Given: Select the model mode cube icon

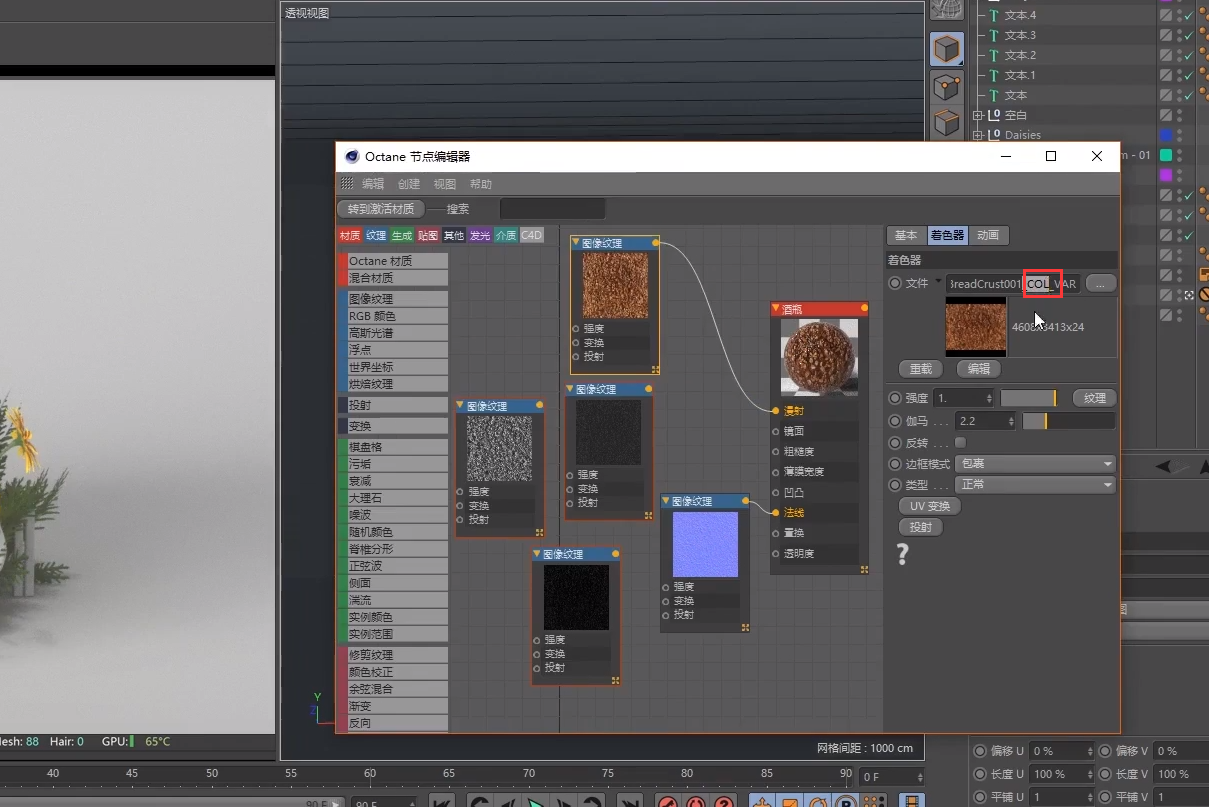Looking at the screenshot, I should 946,48.
